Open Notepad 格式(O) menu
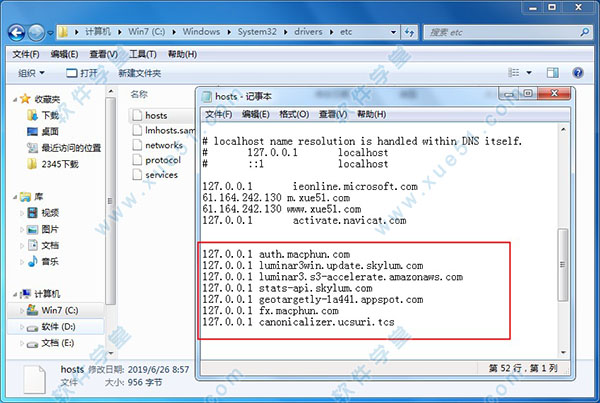The width and height of the screenshot is (600, 403). (x=294, y=114)
